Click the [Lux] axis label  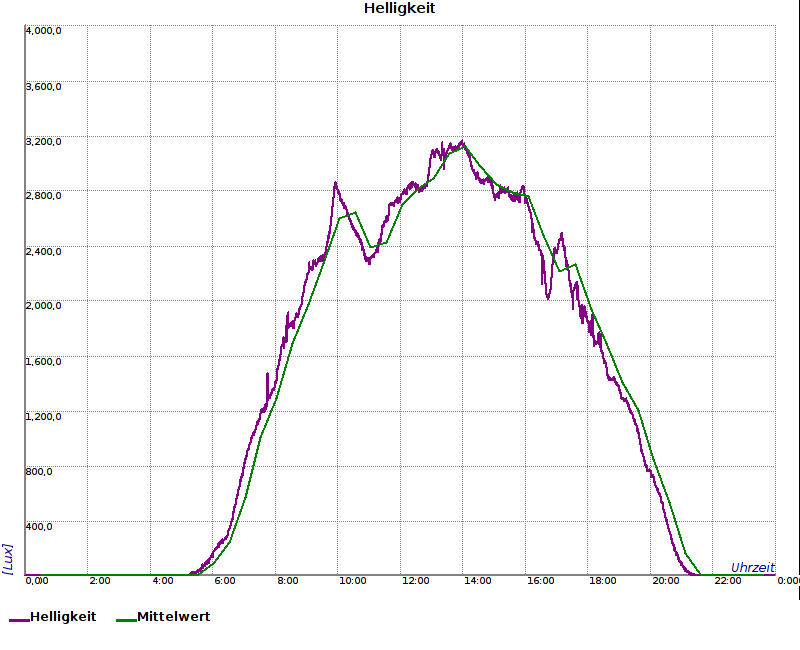click(x=8, y=559)
